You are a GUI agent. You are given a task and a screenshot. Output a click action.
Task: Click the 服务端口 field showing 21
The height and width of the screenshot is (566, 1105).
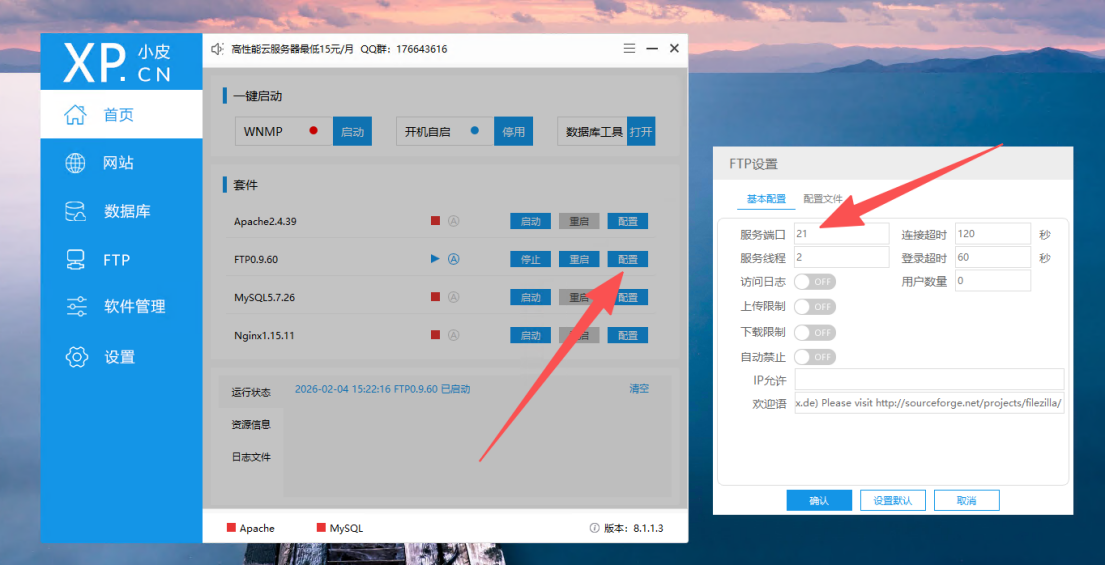coord(841,233)
